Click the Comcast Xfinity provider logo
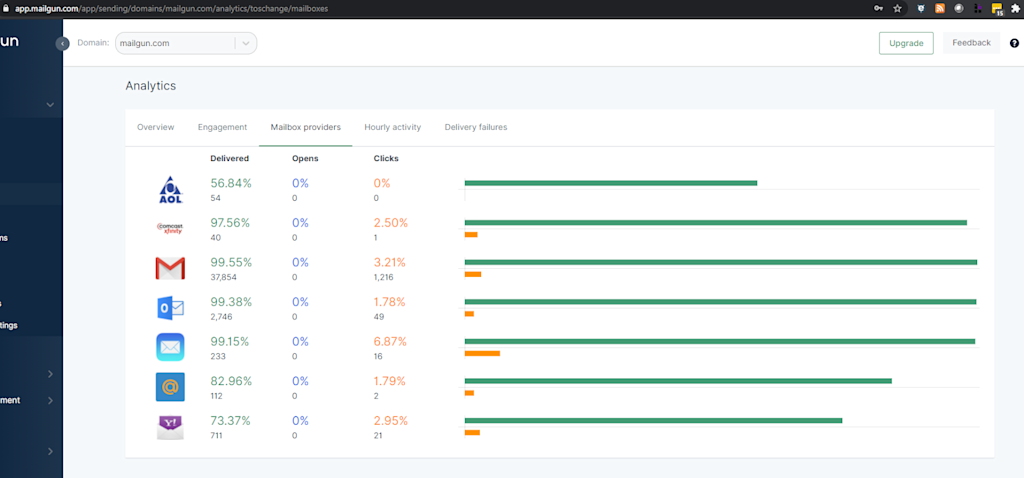This screenshot has height=478, width=1024. [x=170, y=229]
